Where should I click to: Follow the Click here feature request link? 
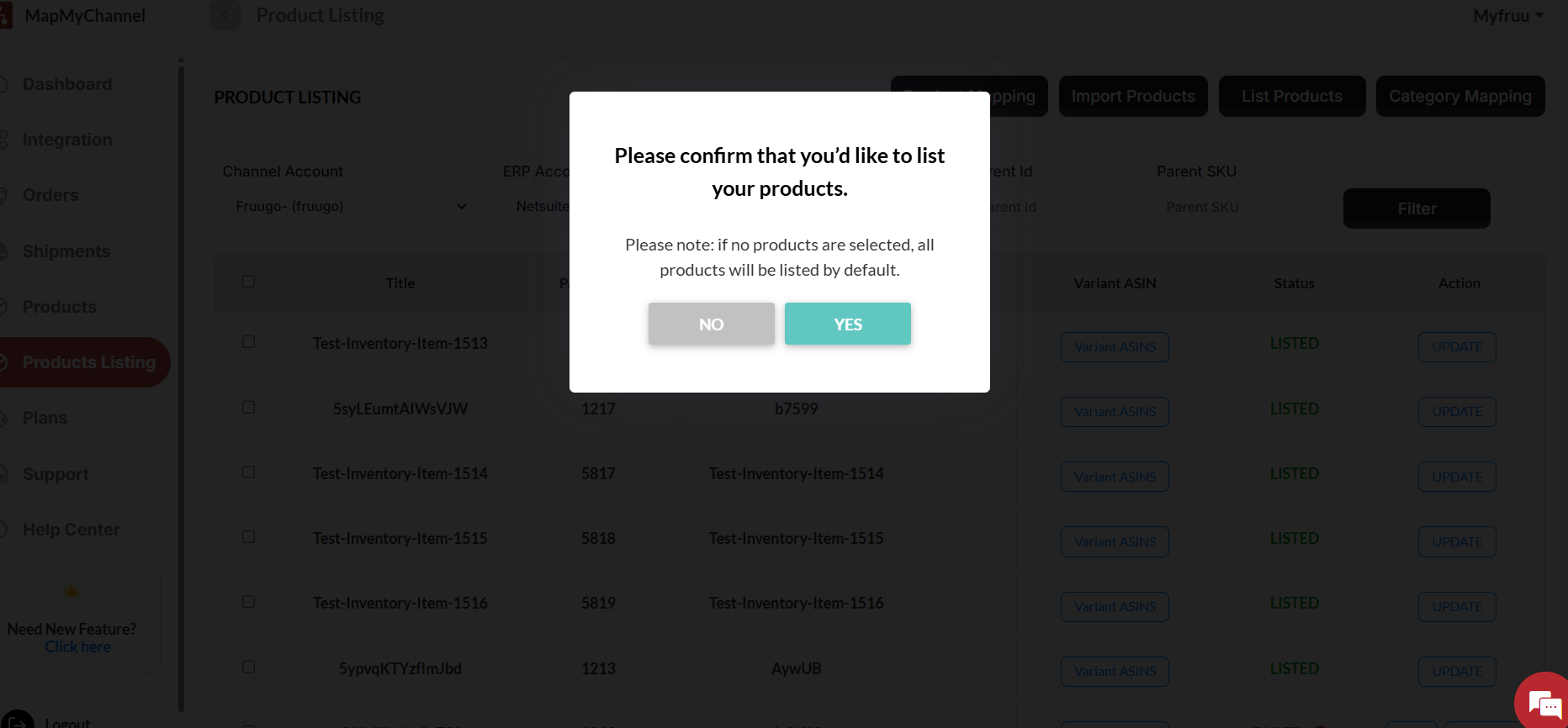point(77,647)
